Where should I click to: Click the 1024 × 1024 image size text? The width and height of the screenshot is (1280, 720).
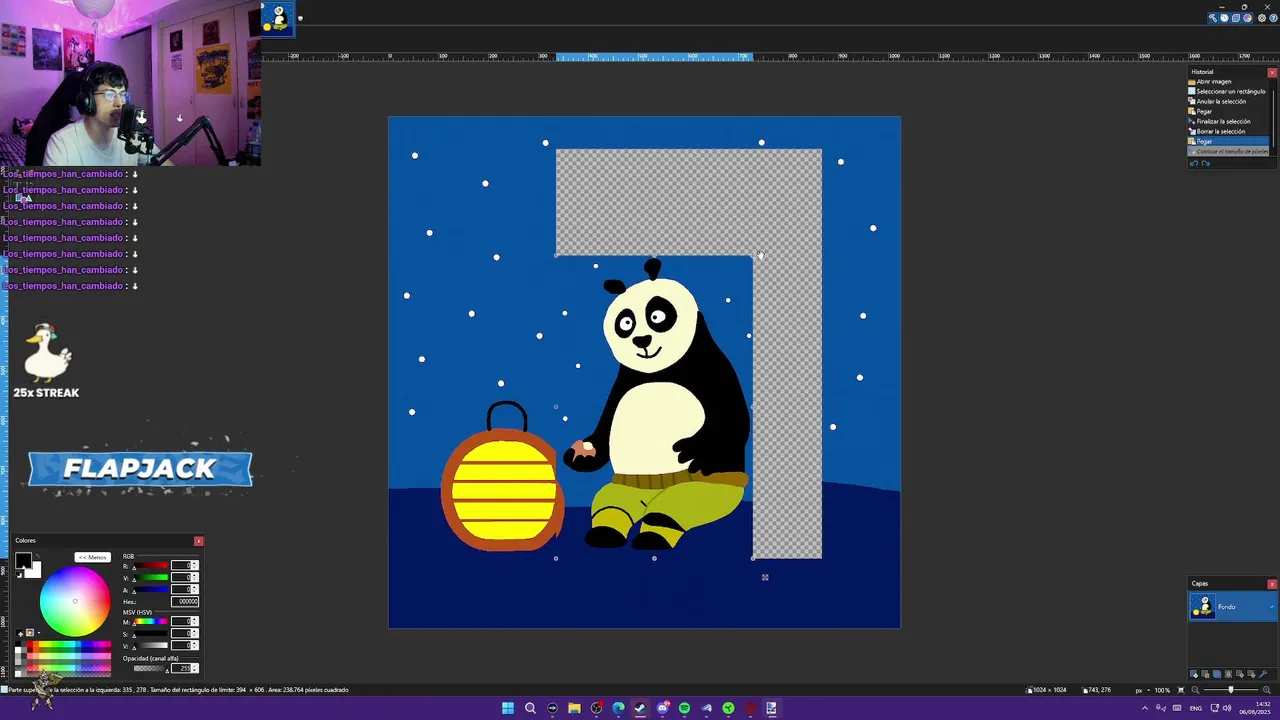[1052, 690]
